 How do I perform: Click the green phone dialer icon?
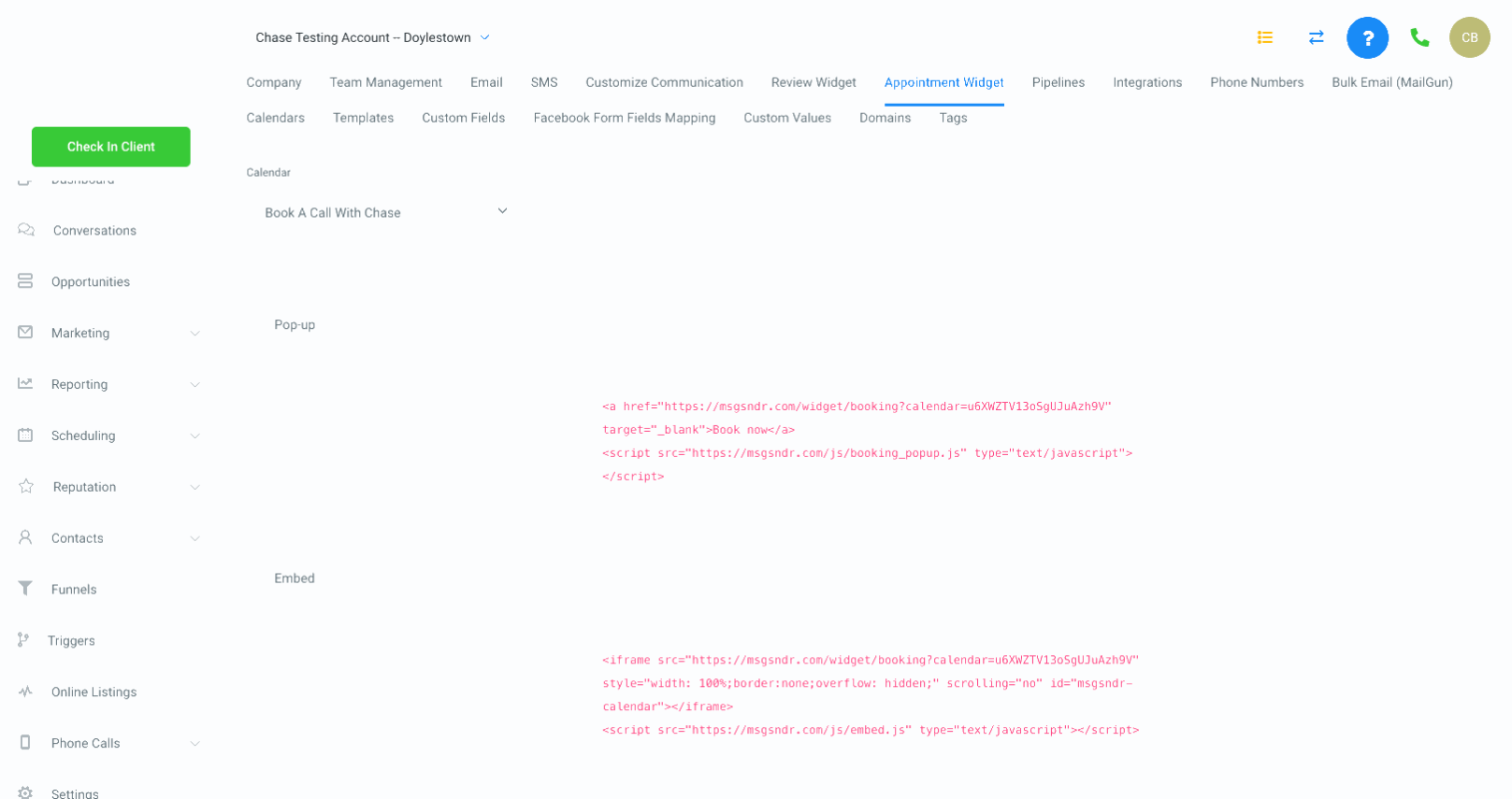pos(1419,37)
